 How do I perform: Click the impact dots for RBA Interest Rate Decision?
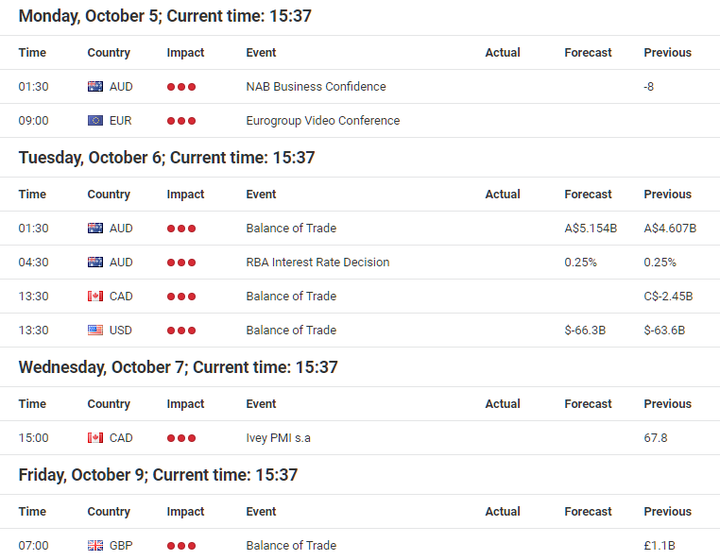[181, 263]
